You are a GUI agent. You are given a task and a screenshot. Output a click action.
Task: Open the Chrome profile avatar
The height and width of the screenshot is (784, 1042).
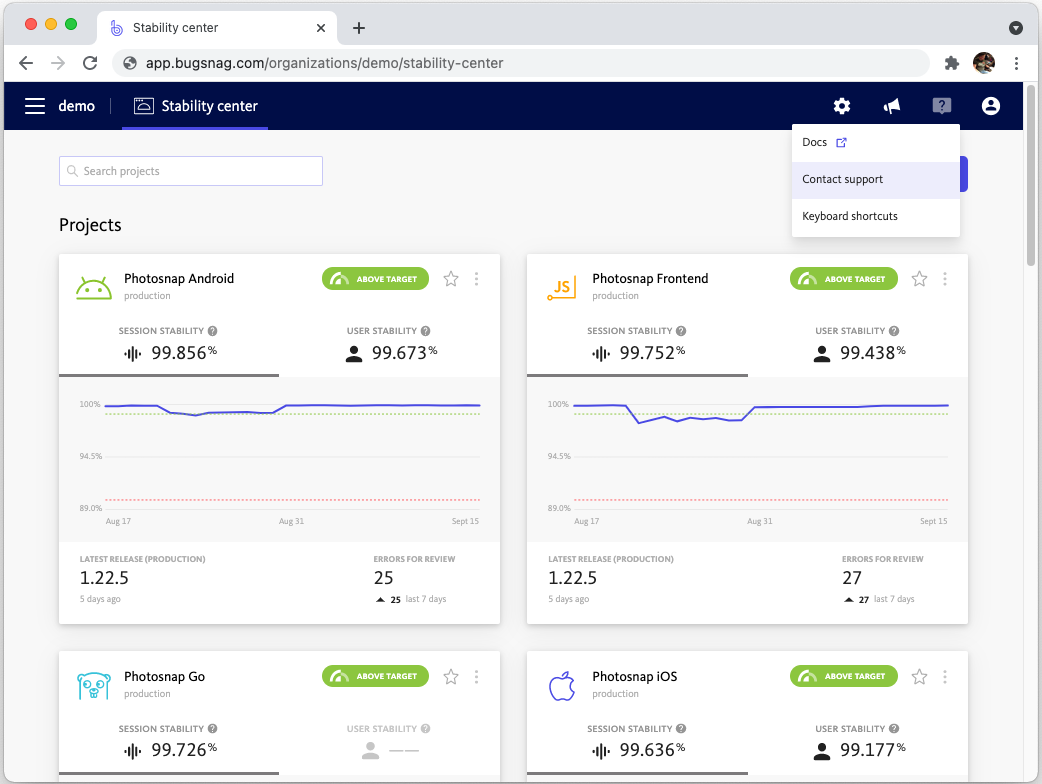pyautogui.click(x=984, y=63)
